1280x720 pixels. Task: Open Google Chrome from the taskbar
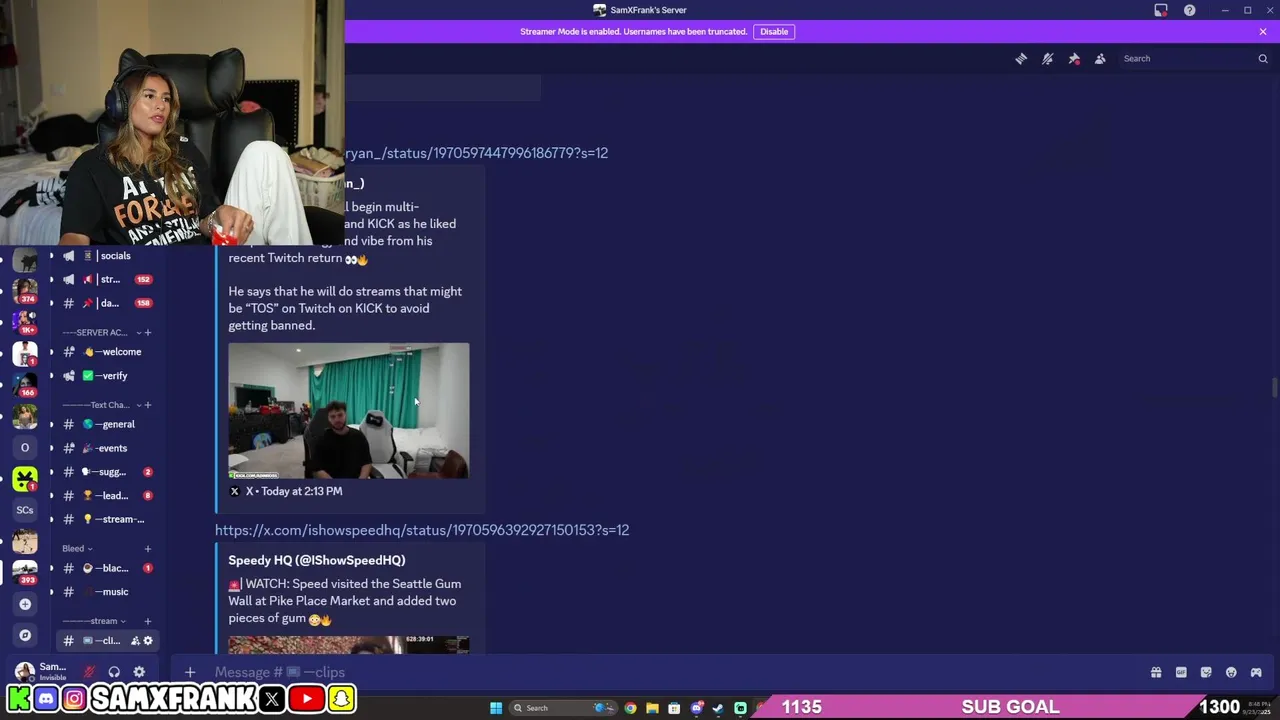[x=630, y=708]
